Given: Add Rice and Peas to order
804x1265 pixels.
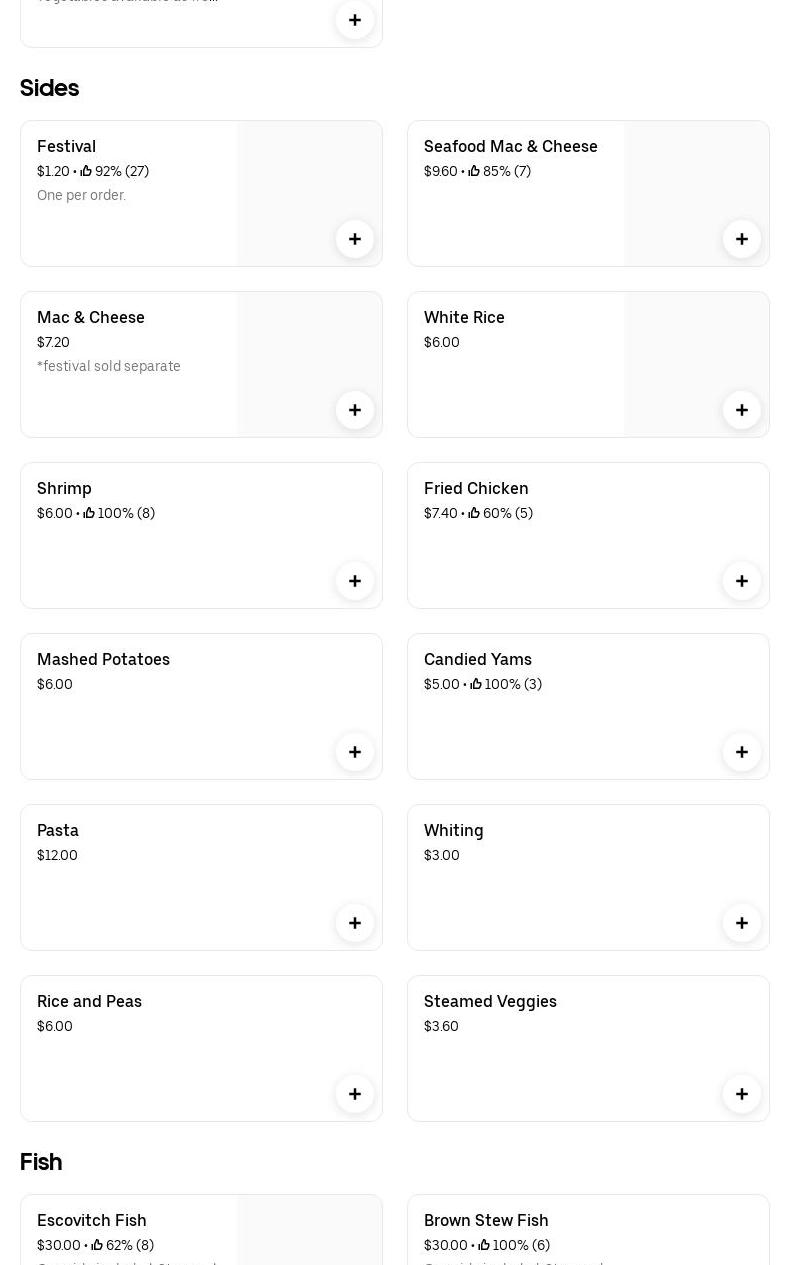Looking at the screenshot, I should [x=355, y=1094].
